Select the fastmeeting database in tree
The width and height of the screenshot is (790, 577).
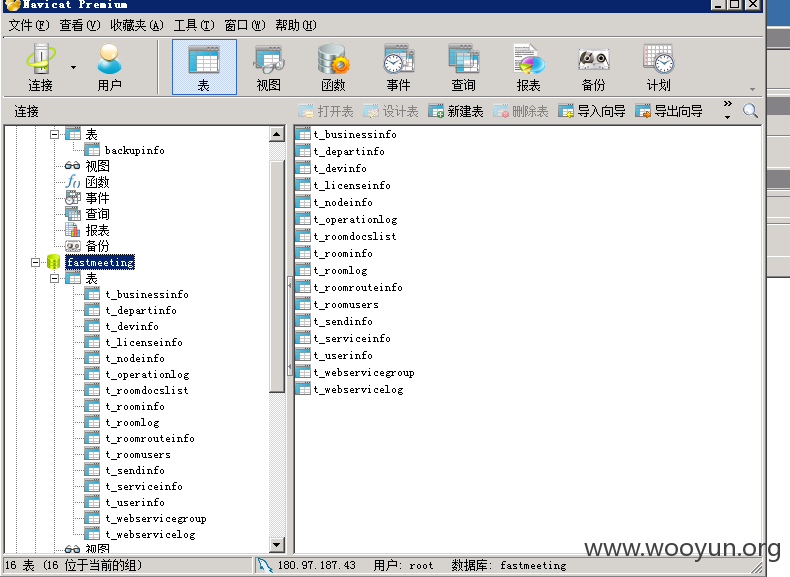click(x=100, y=263)
